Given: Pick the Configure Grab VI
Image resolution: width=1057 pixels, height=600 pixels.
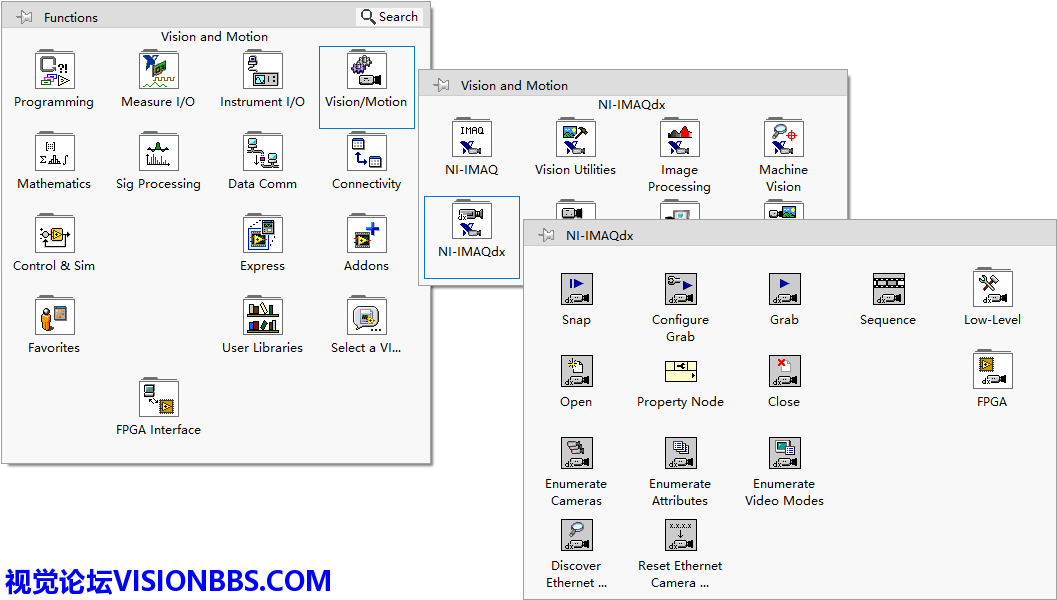Looking at the screenshot, I should pyautogui.click(x=680, y=289).
